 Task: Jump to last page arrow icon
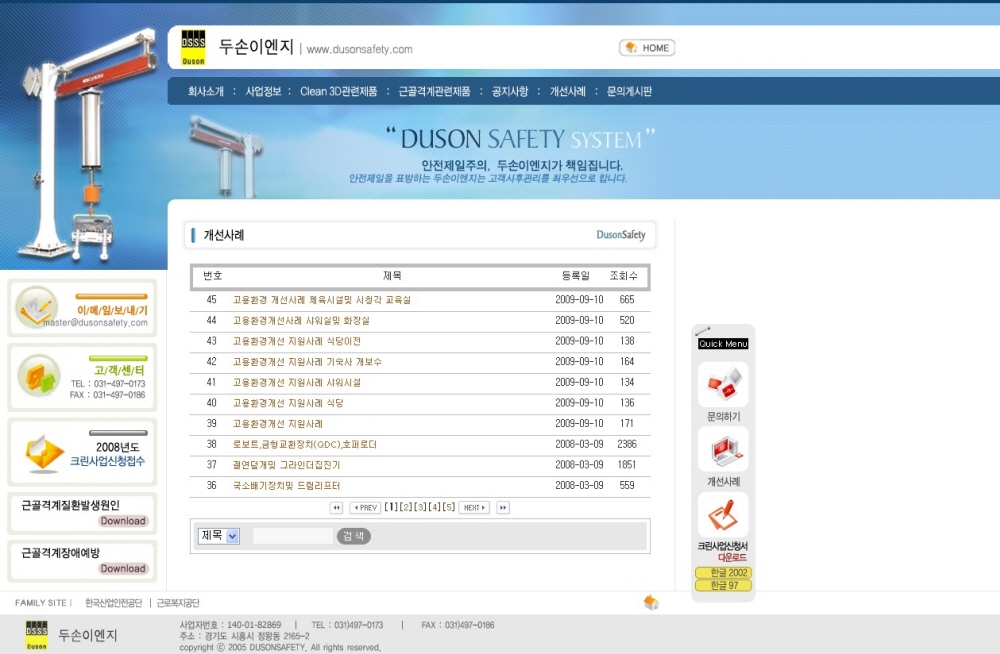(x=503, y=508)
